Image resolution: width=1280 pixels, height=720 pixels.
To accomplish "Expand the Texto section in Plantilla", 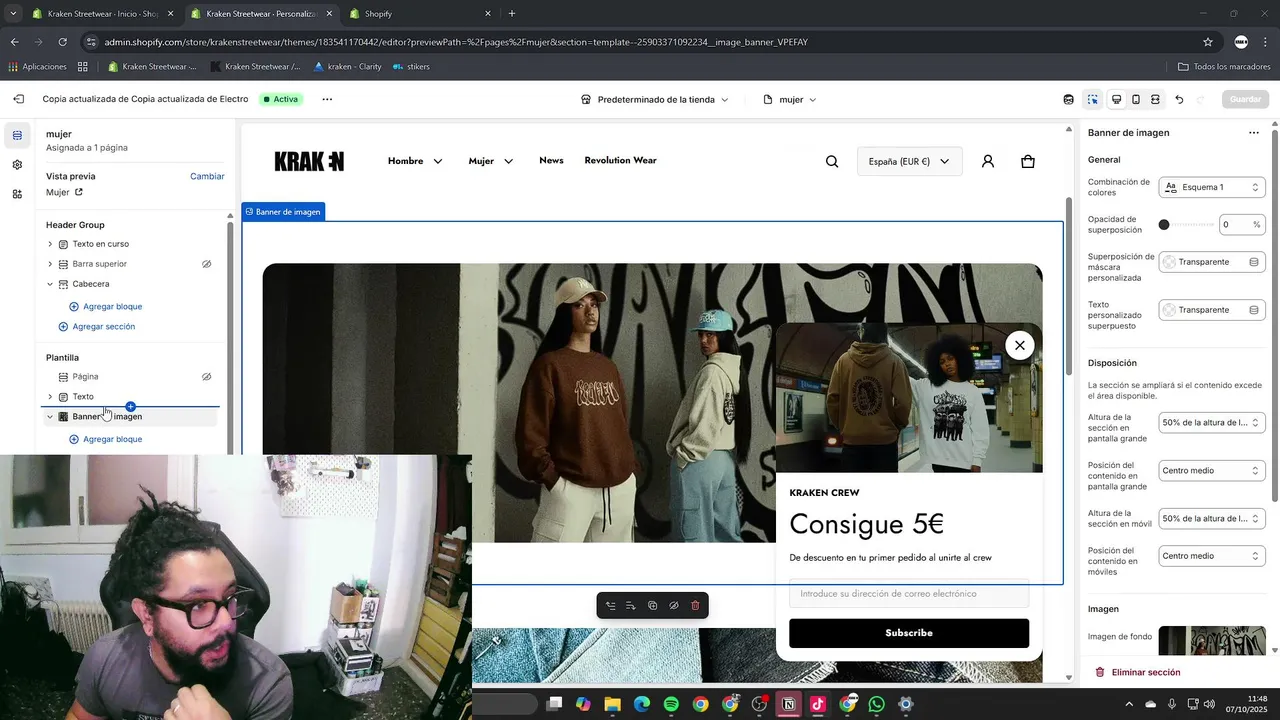I will click(x=50, y=397).
